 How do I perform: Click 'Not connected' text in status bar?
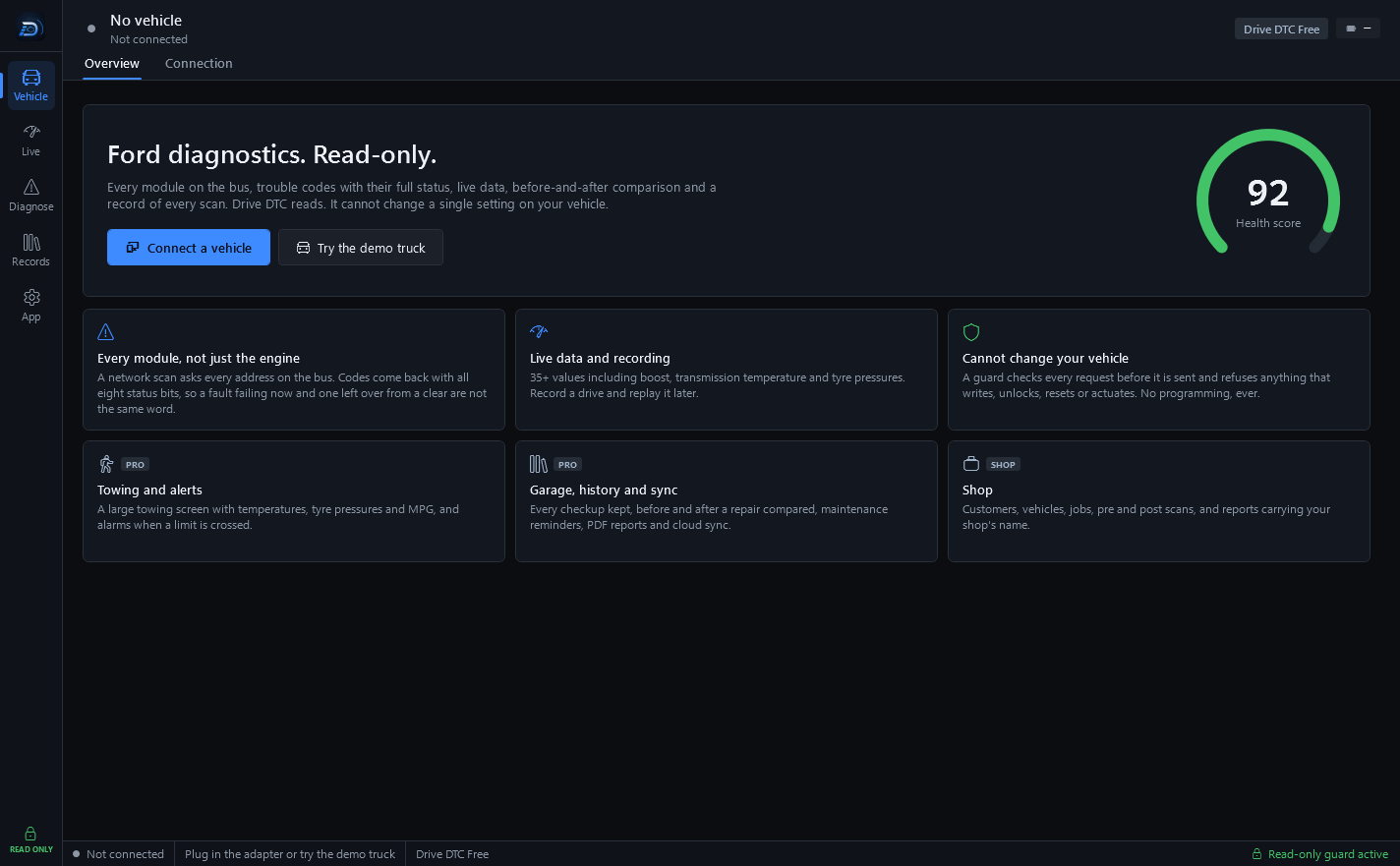coord(125,854)
